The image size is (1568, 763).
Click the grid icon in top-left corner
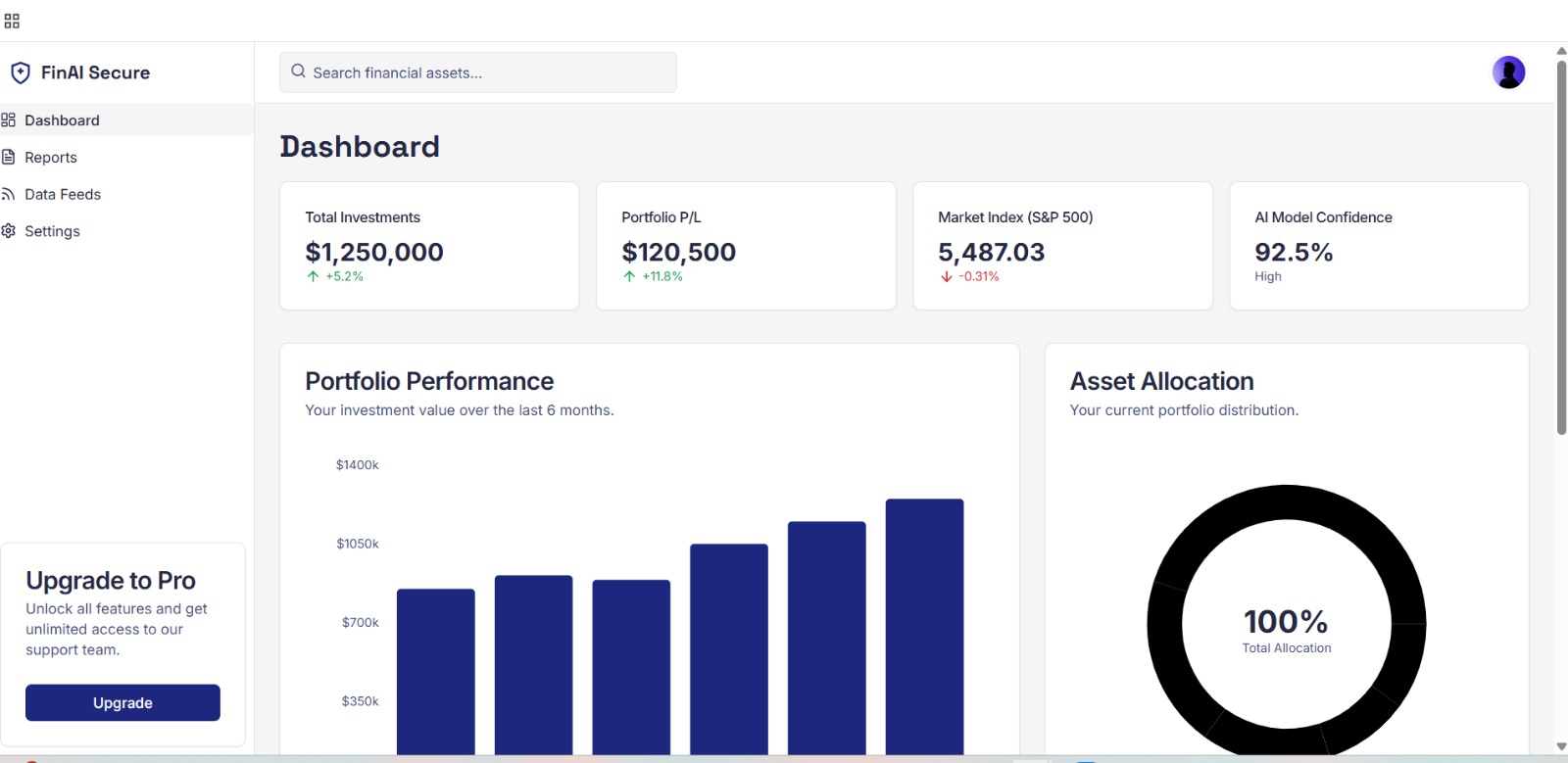click(12, 21)
